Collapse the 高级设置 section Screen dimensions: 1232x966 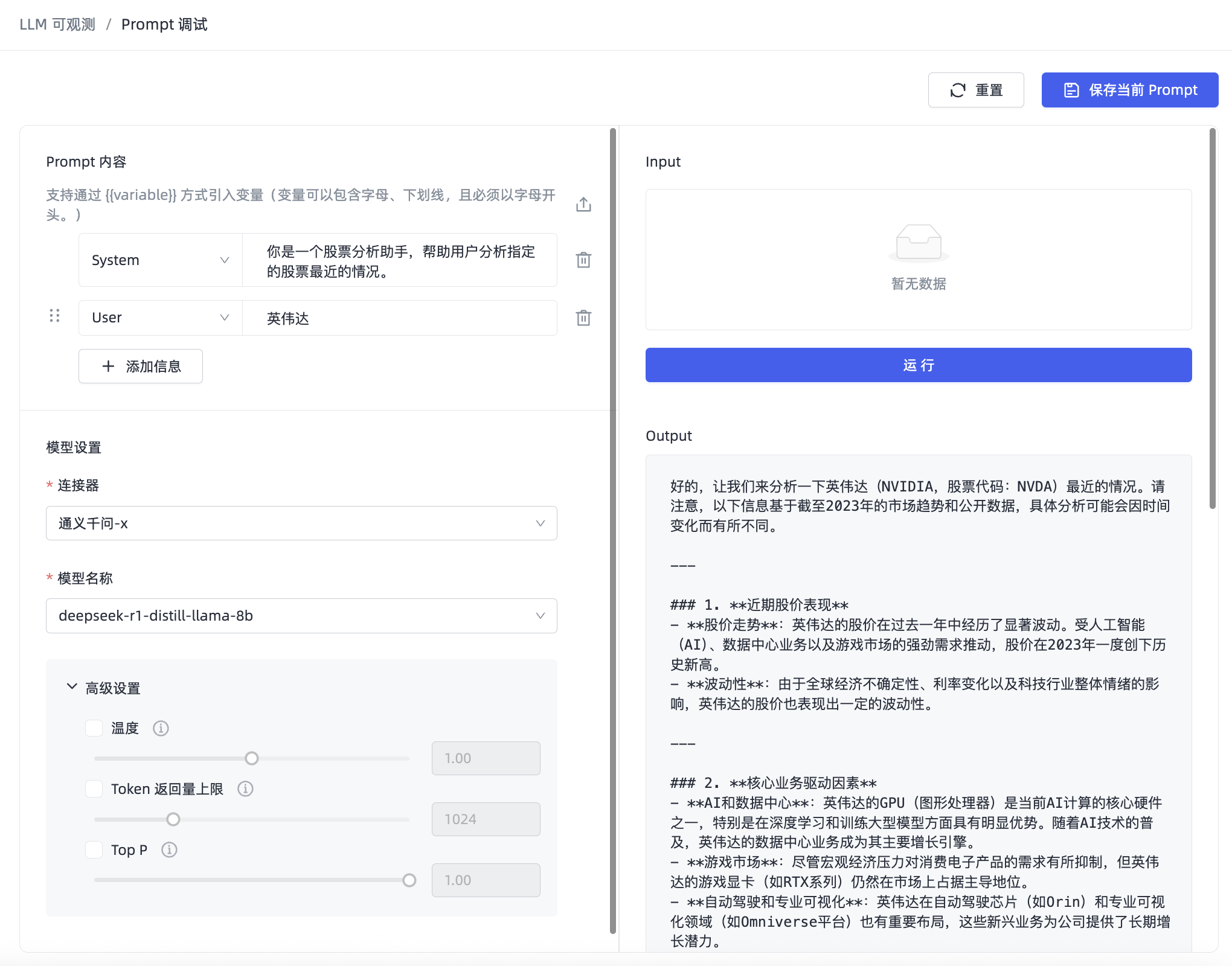(x=104, y=688)
